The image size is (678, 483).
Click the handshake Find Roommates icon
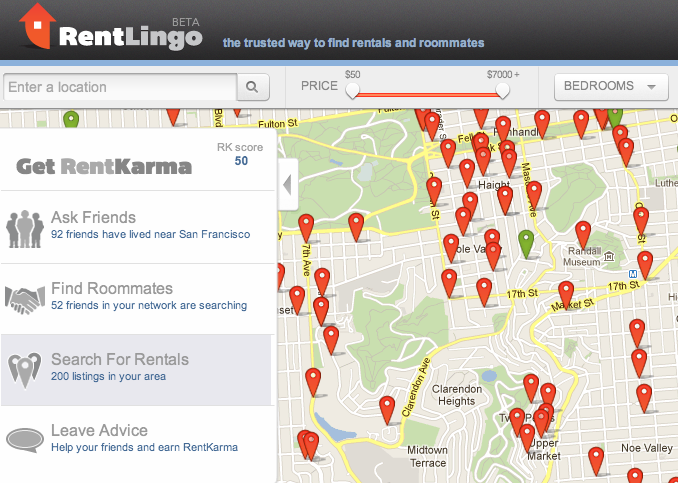(x=25, y=300)
